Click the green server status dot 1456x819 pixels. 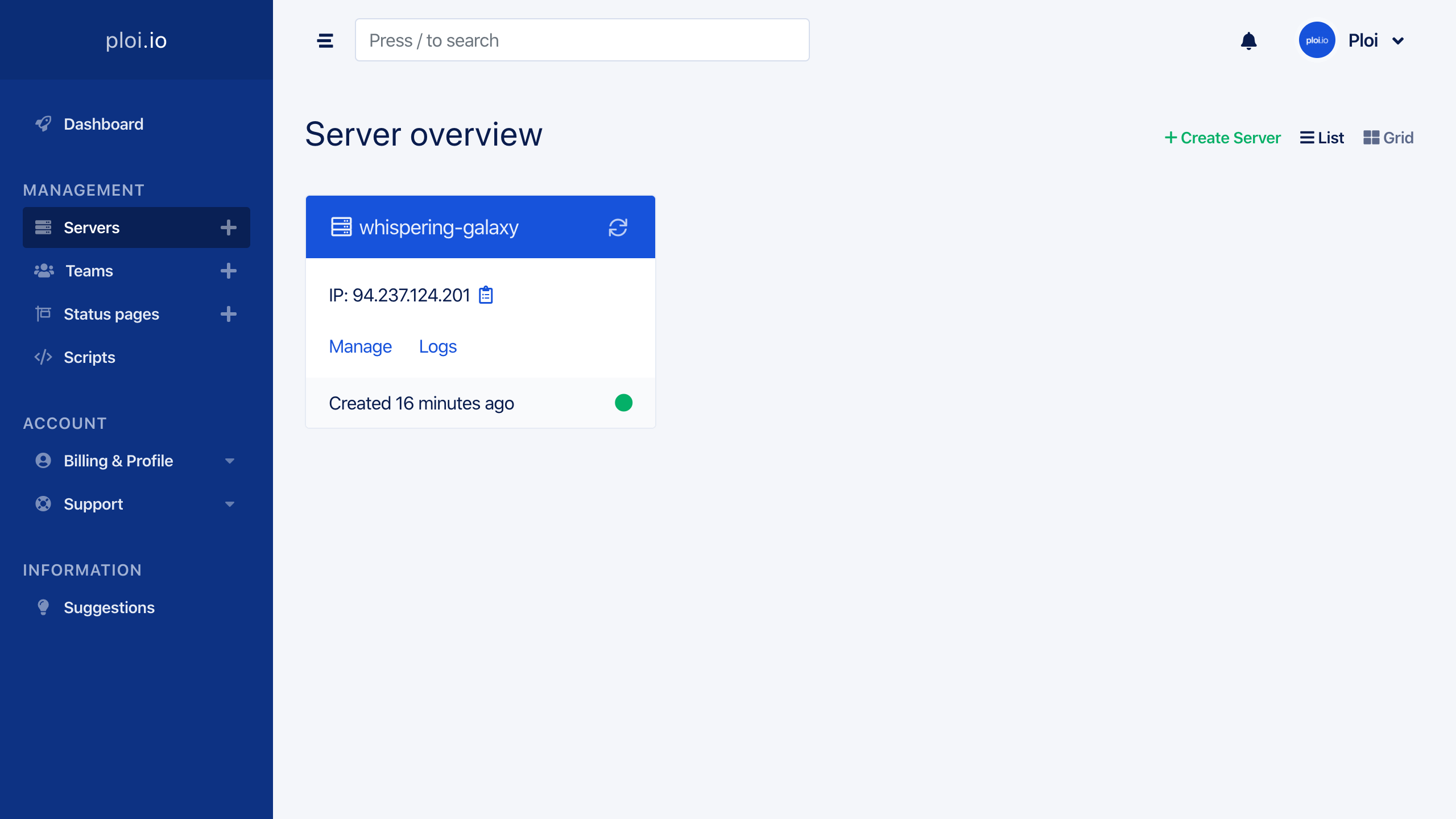point(623,403)
